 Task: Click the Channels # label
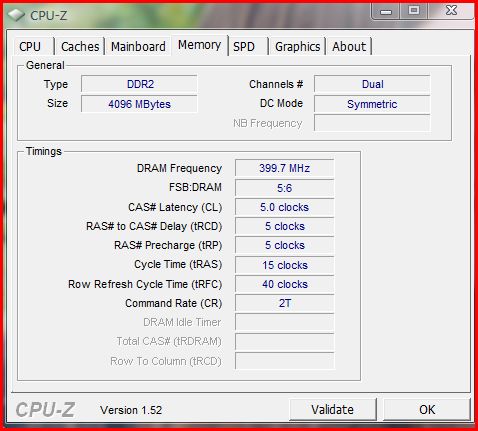tap(276, 84)
